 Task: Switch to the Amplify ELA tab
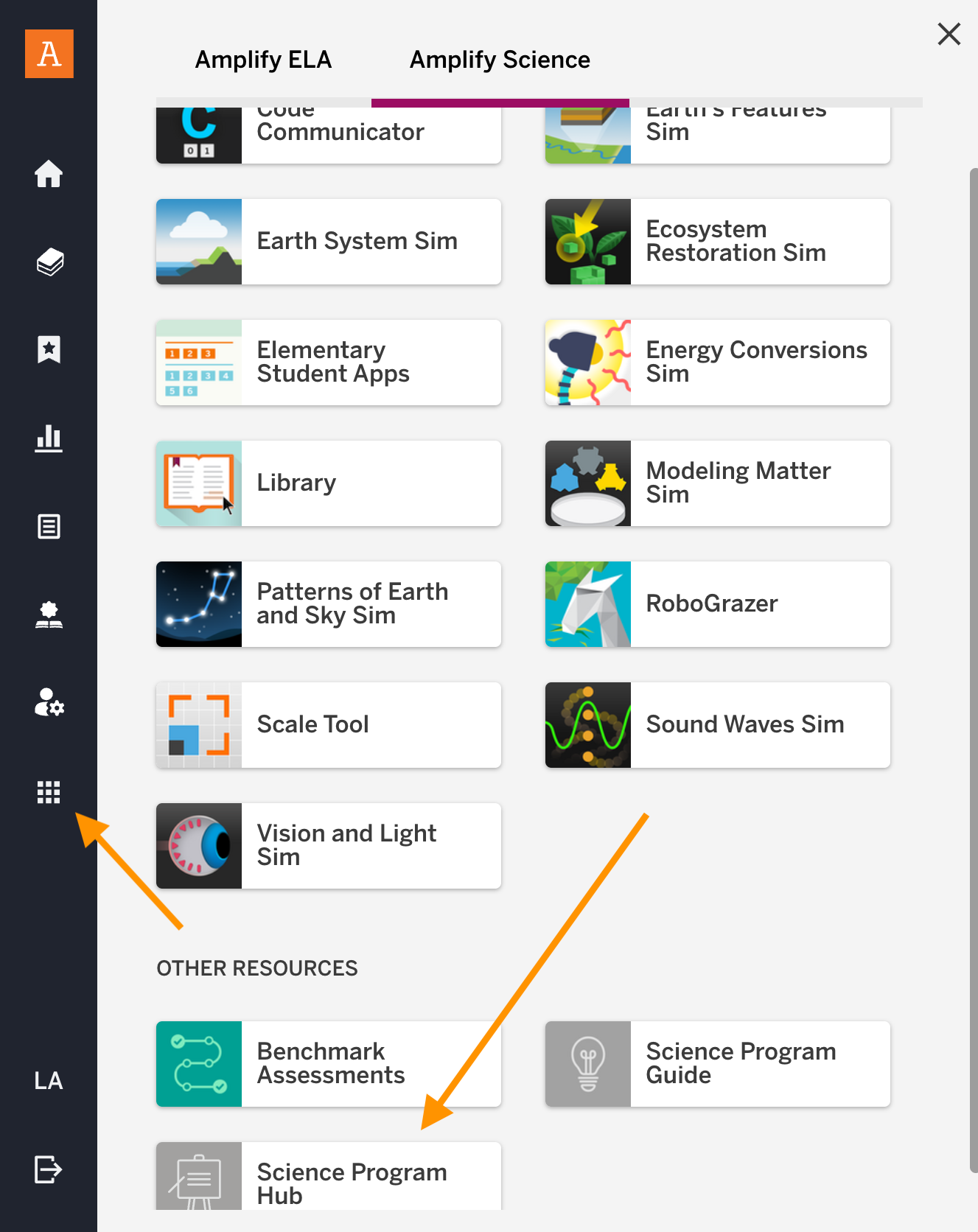tap(263, 60)
